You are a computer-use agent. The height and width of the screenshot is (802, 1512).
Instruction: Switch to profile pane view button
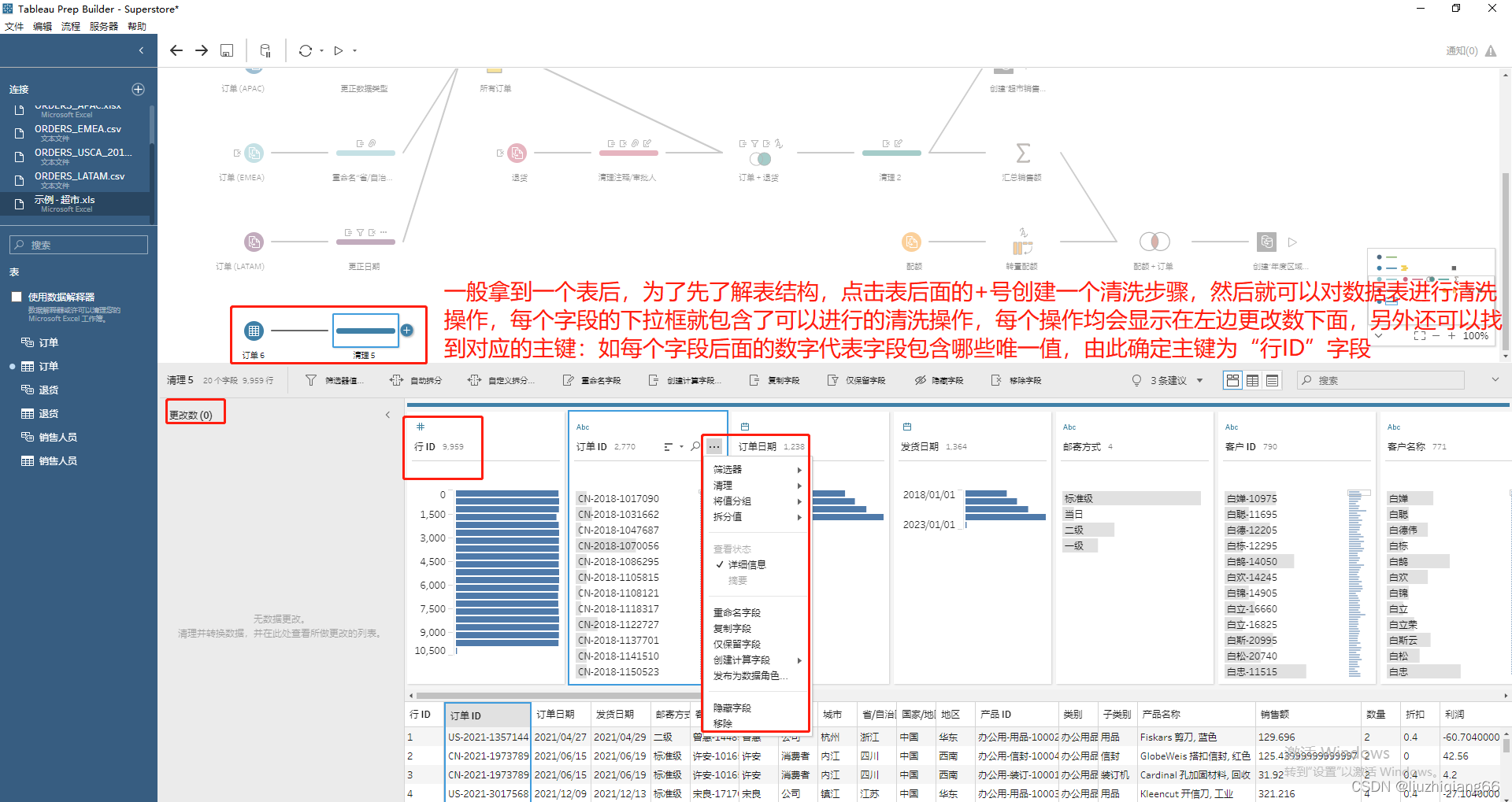(x=1232, y=380)
